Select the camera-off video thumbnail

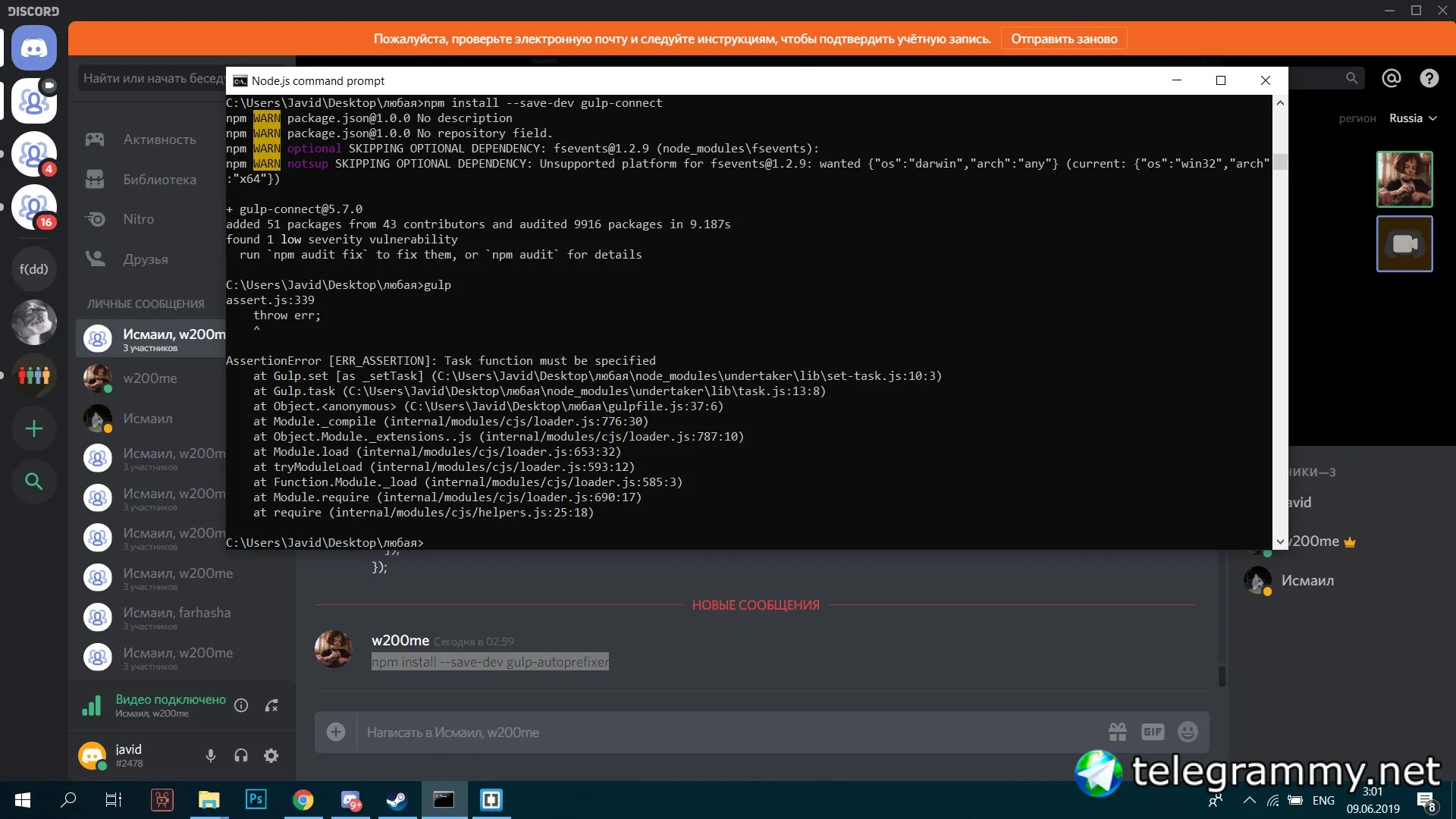pyautogui.click(x=1404, y=244)
